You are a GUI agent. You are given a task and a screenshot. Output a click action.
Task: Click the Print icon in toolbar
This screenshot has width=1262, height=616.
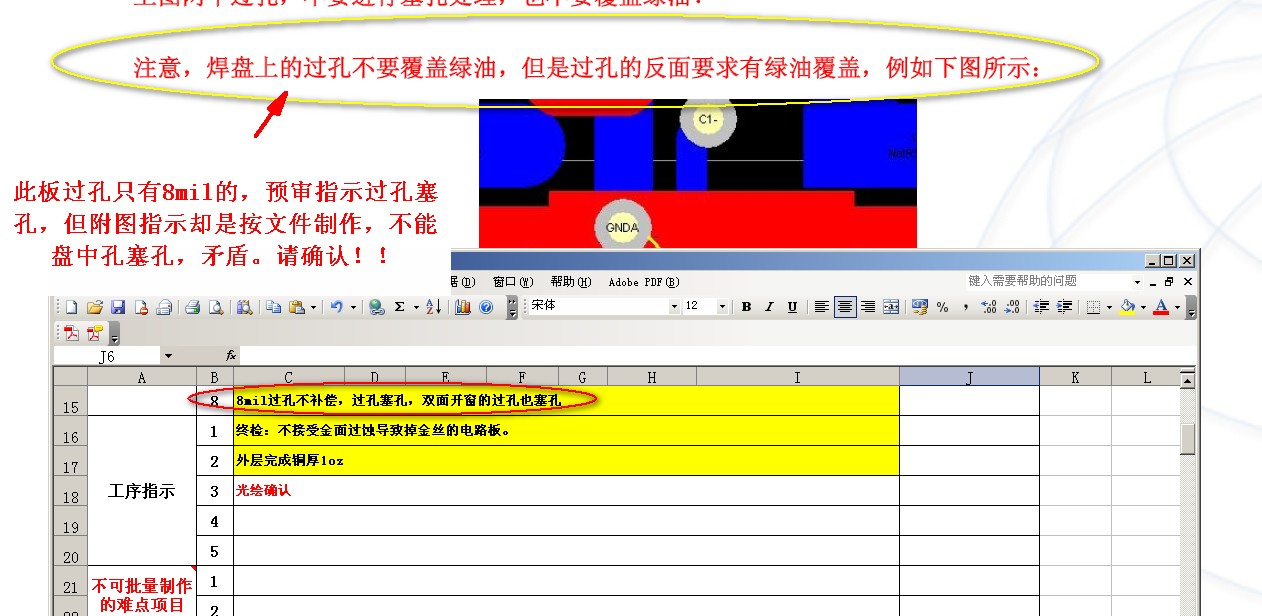click(x=192, y=307)
